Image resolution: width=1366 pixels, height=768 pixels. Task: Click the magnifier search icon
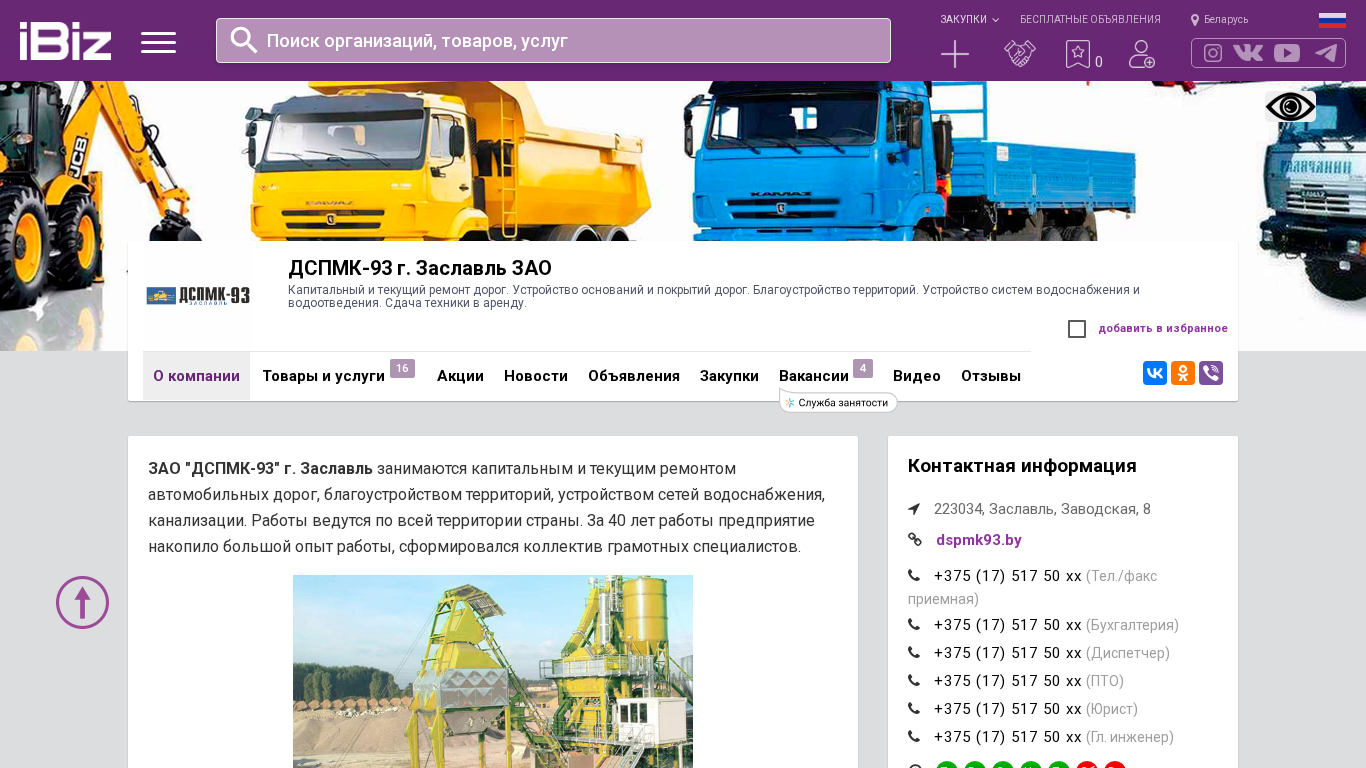pos(244,40)
